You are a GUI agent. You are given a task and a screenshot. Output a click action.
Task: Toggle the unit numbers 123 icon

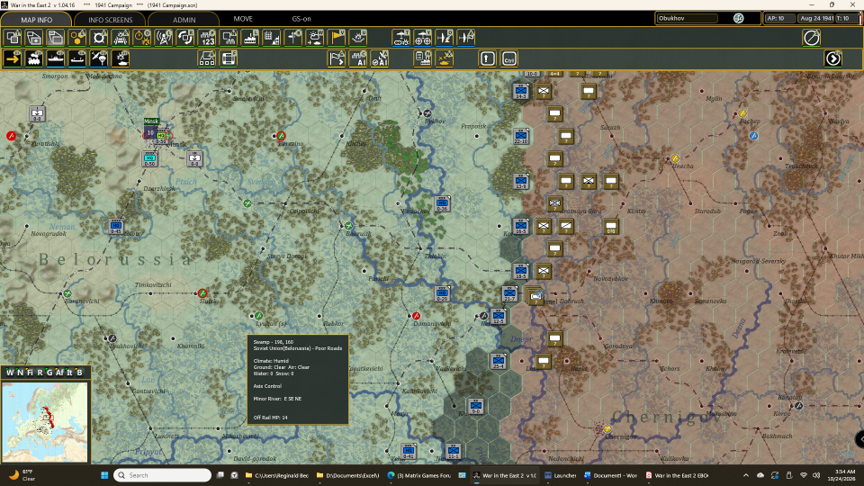207,37
